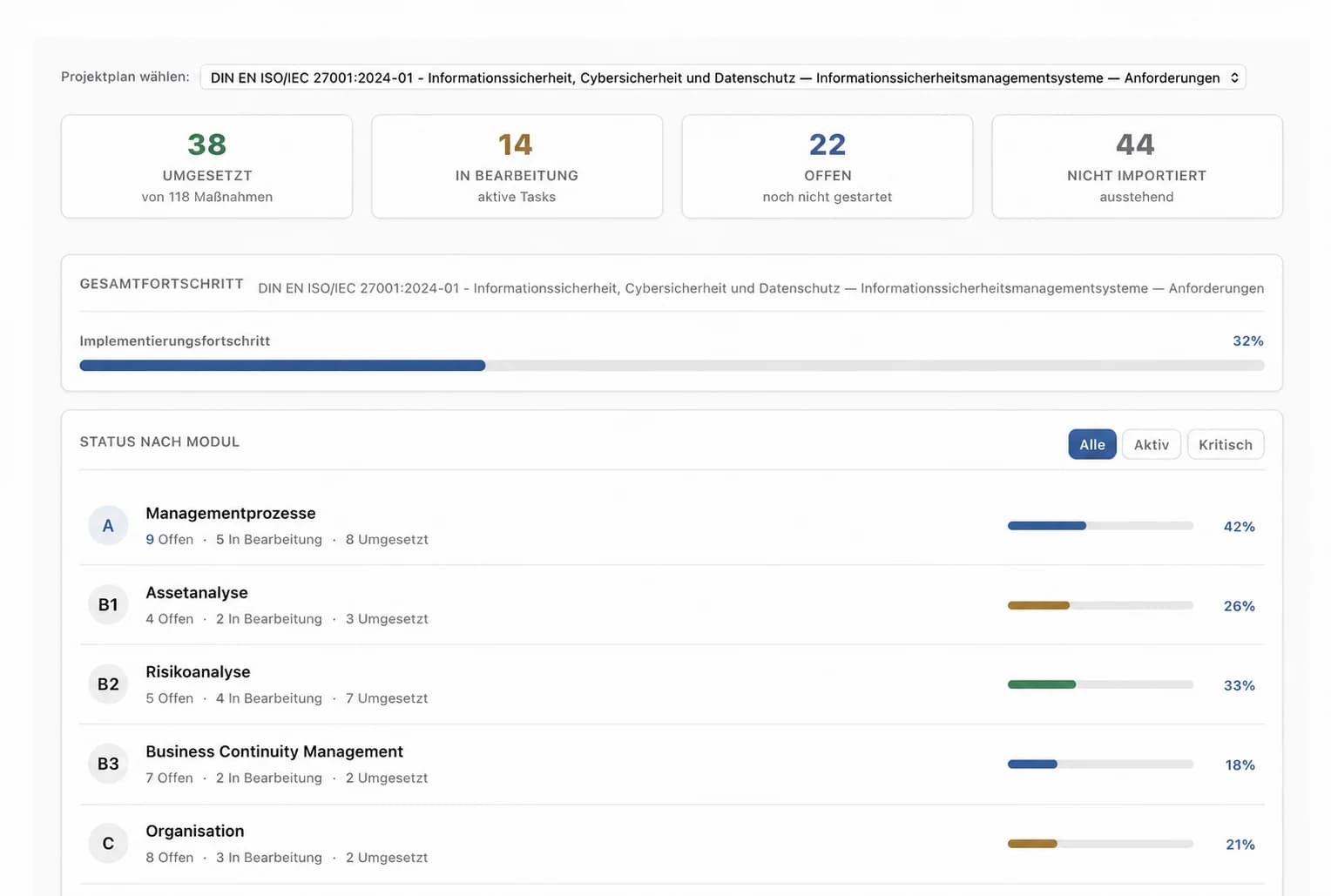Click the 21% value for Organisation
The width and height of the screenshot is (1331, 896).
(x=1240, y=845)
